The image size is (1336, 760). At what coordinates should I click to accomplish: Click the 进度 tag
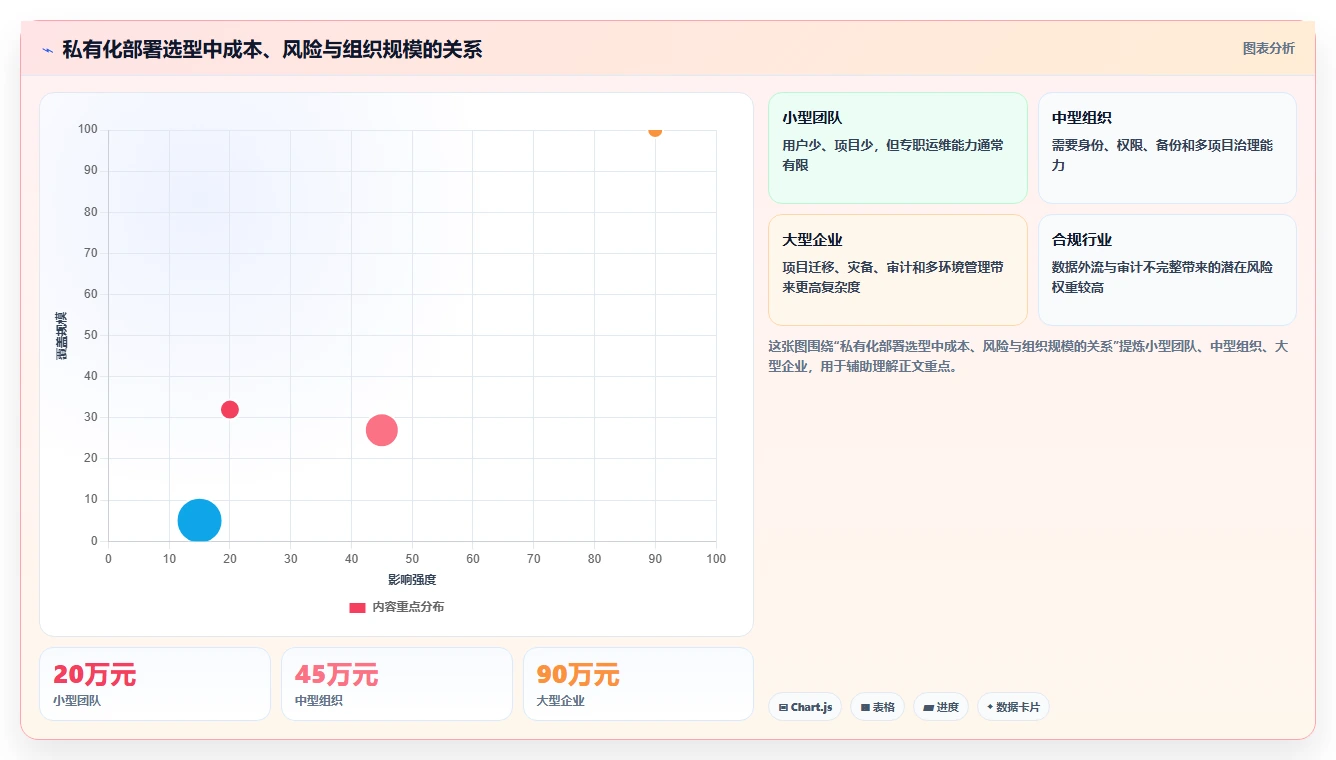click(x=941, y=707)
